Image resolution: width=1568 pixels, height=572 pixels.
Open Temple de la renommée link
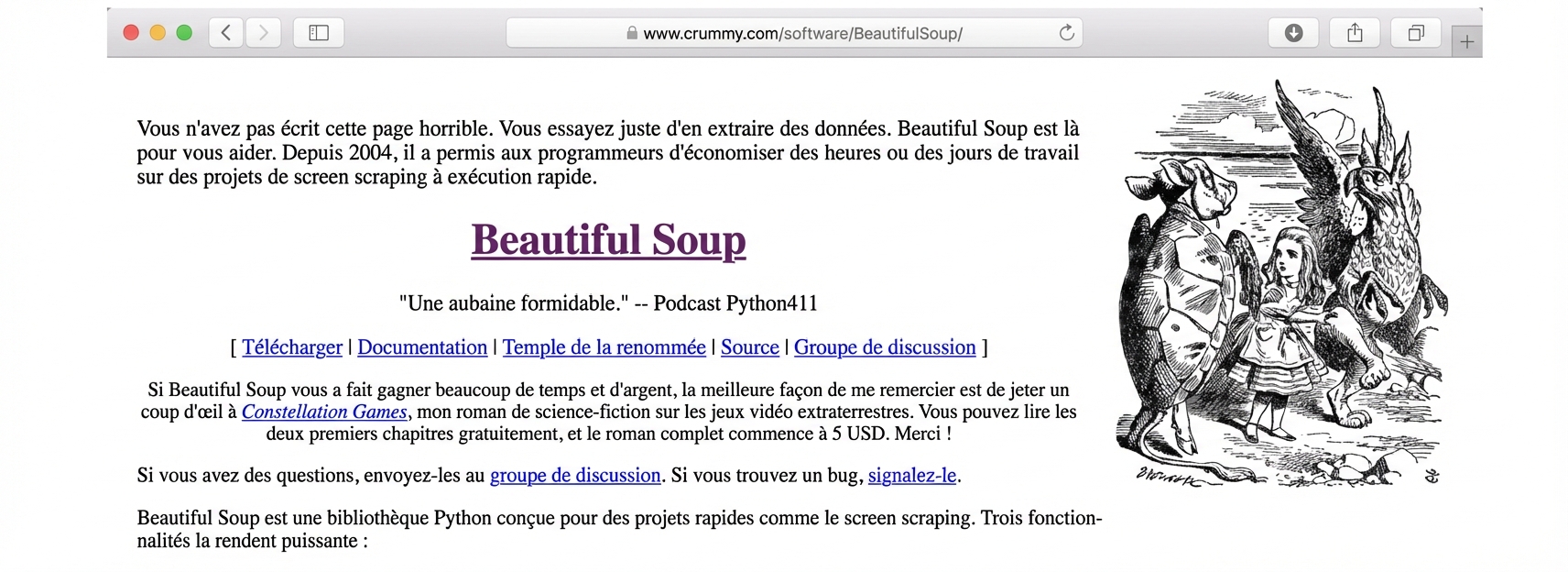pos(604,347)
